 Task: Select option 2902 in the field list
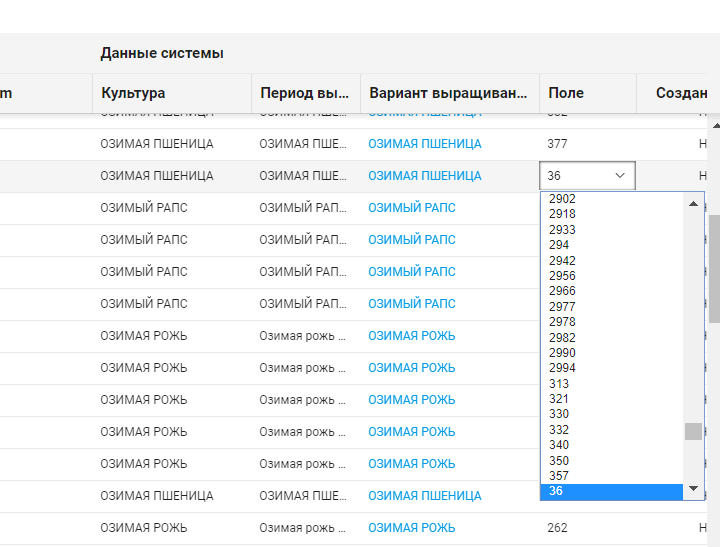tap(562, 199)
